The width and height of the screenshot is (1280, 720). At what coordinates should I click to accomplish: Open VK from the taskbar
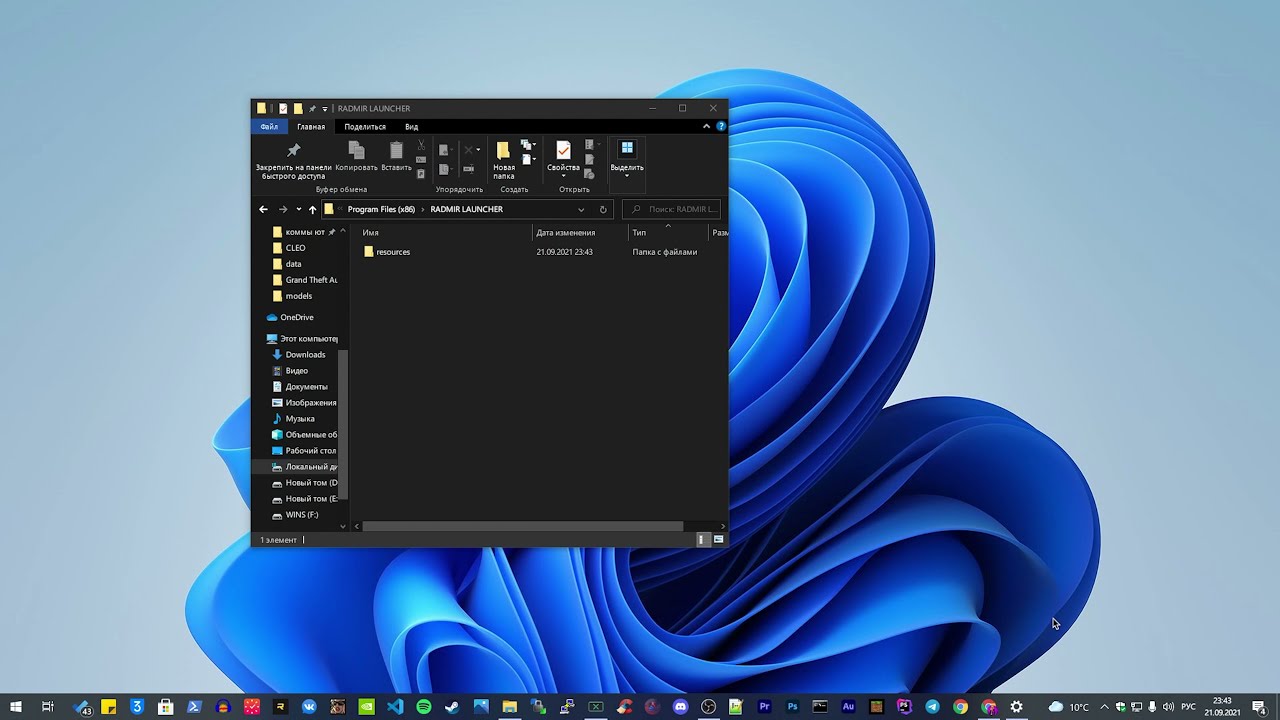pos(309,707)
